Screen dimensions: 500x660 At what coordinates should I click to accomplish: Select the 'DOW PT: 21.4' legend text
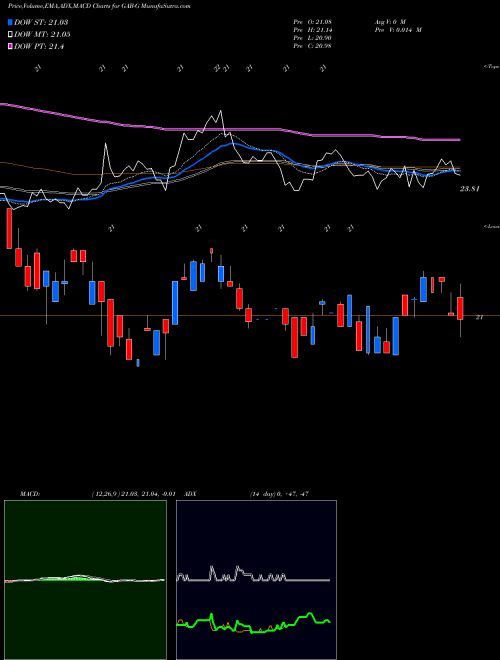coord(39,47)
